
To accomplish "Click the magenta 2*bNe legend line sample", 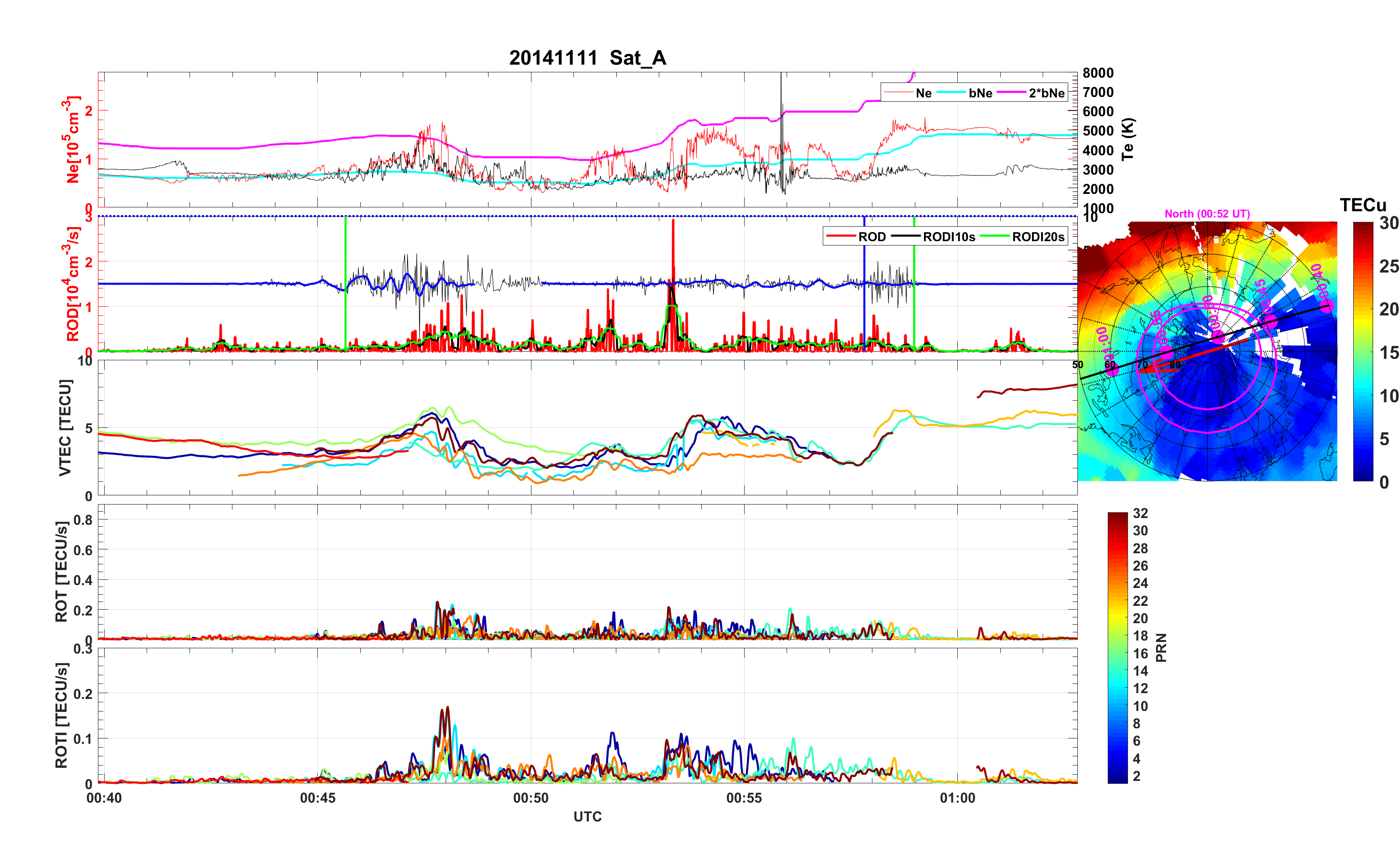I will [x=1011, y=93].
